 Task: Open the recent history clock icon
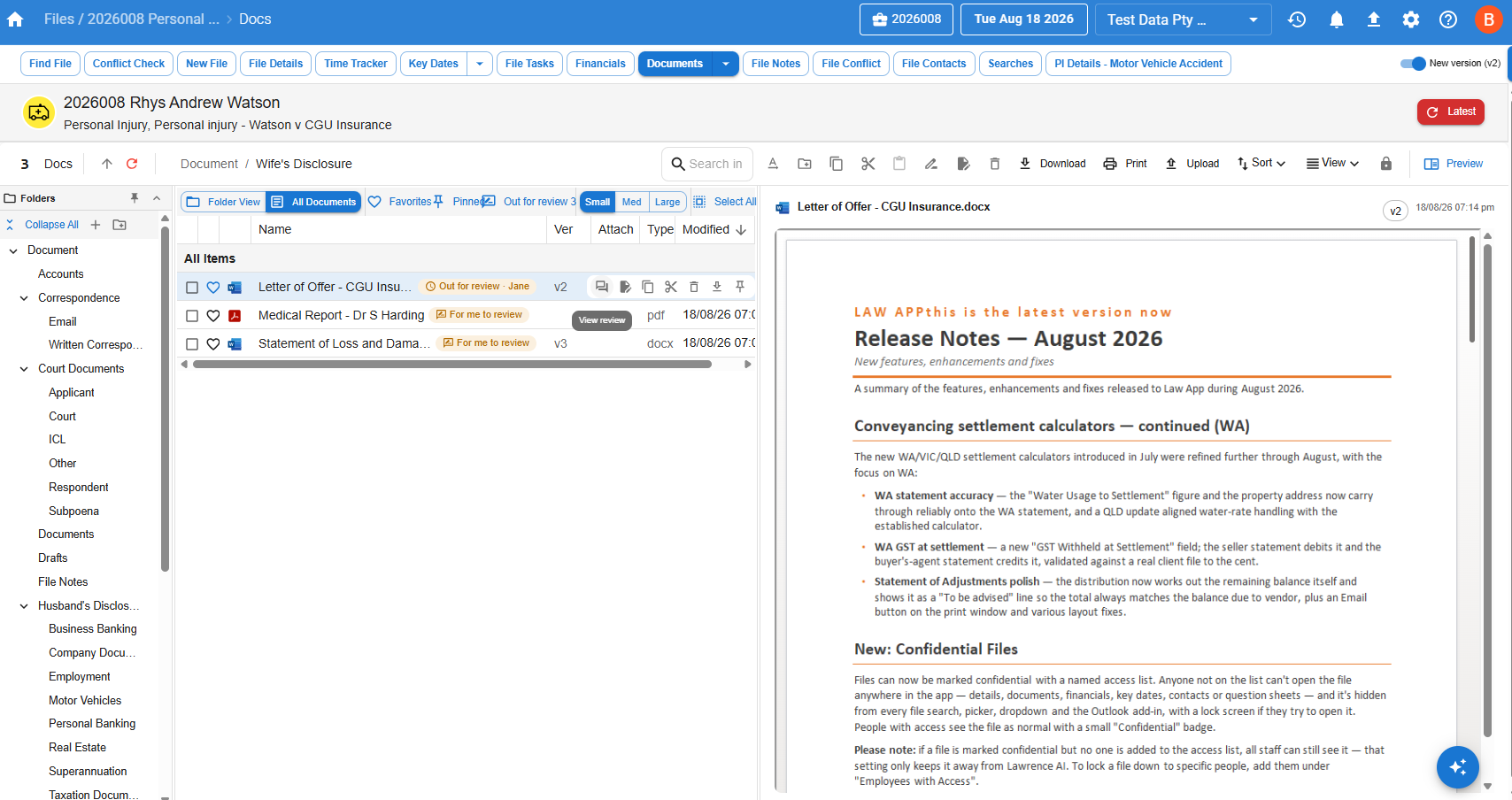coord(1297,19)
